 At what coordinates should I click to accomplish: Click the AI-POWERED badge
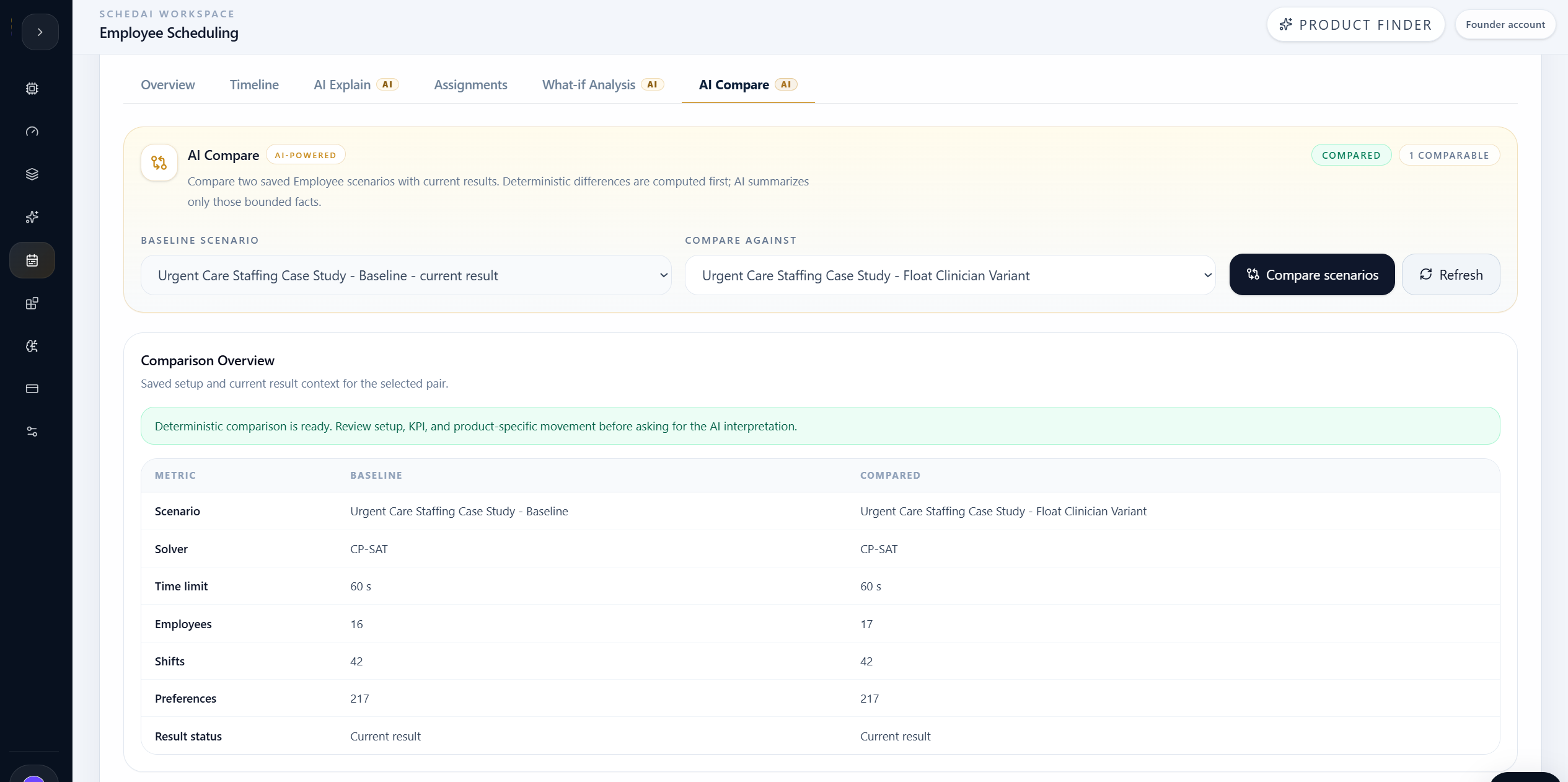pos(306,155)
